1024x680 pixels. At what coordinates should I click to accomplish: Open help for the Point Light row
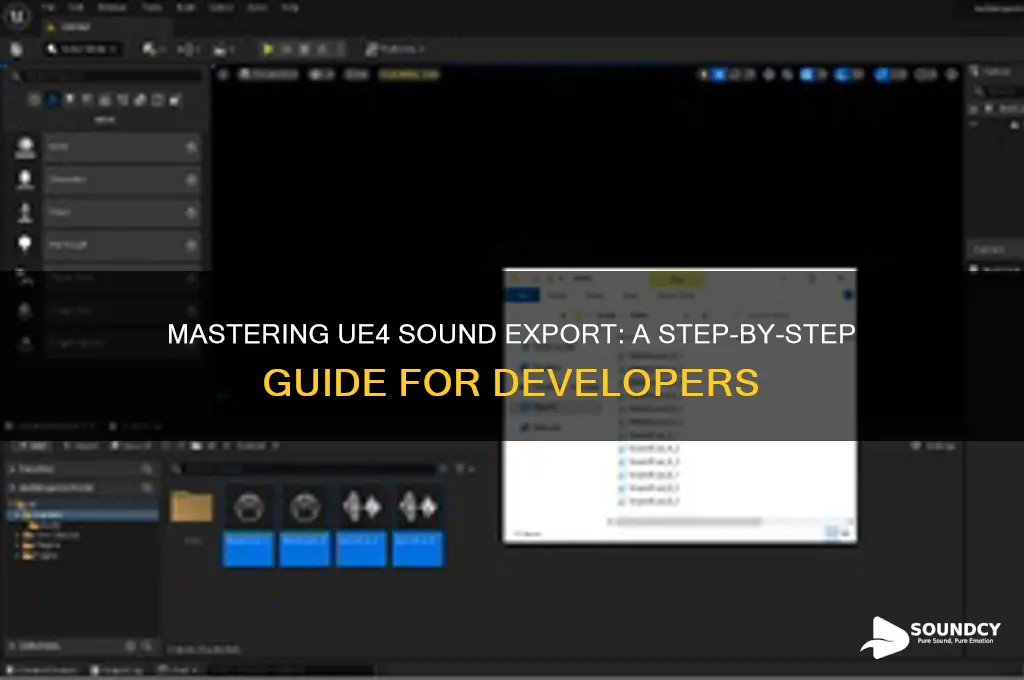191,245
